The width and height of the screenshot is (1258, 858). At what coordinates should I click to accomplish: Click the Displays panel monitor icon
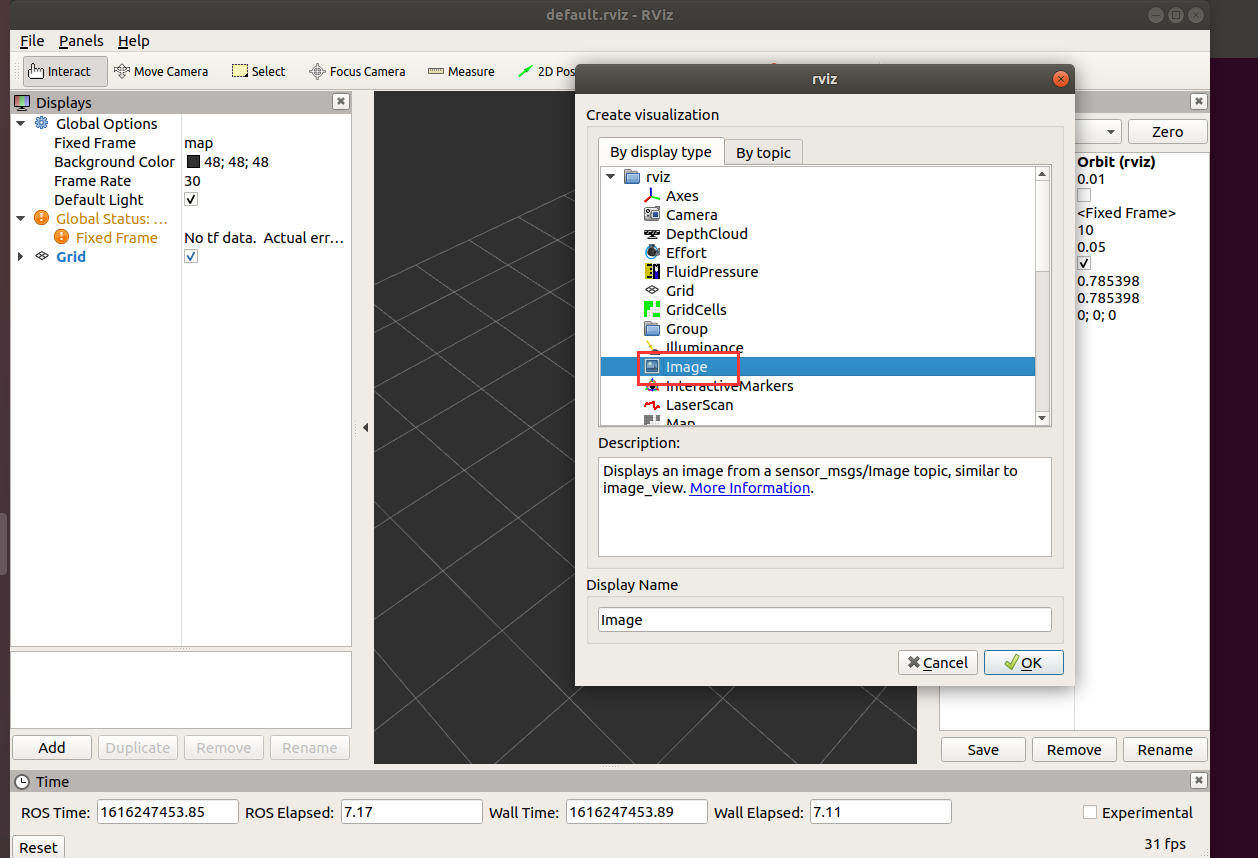coord(22,102)
